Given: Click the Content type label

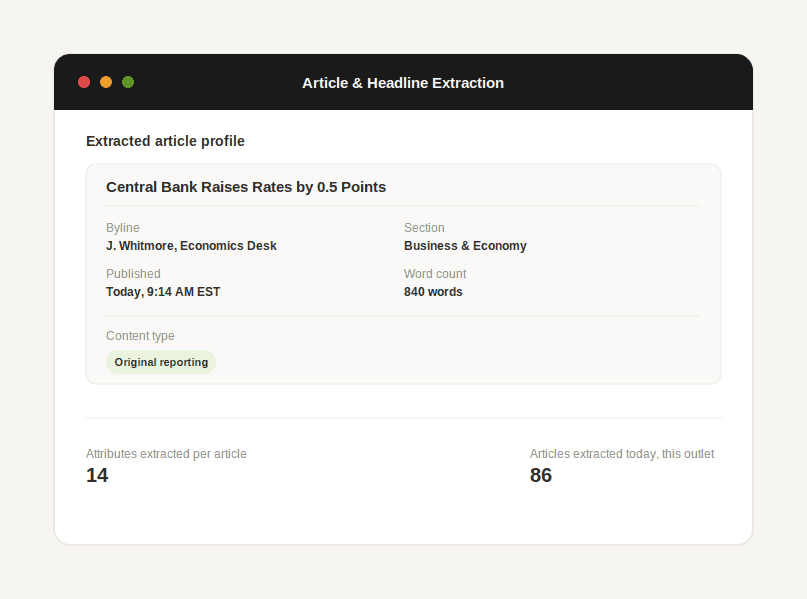Looking at the screenshot, I should tap(140, 336).
